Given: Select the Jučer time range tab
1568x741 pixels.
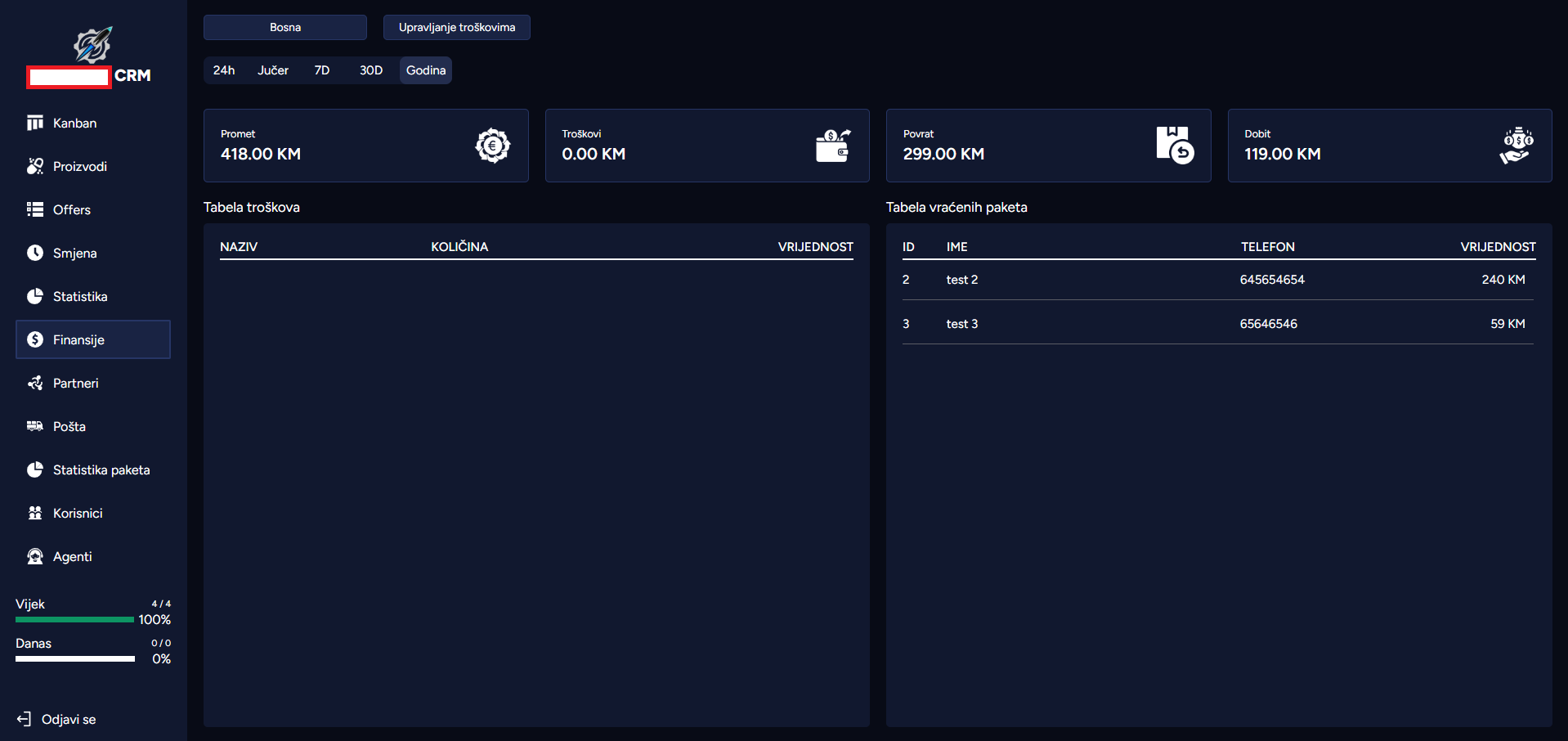Looking at the screenshot, I should [273, 70].
